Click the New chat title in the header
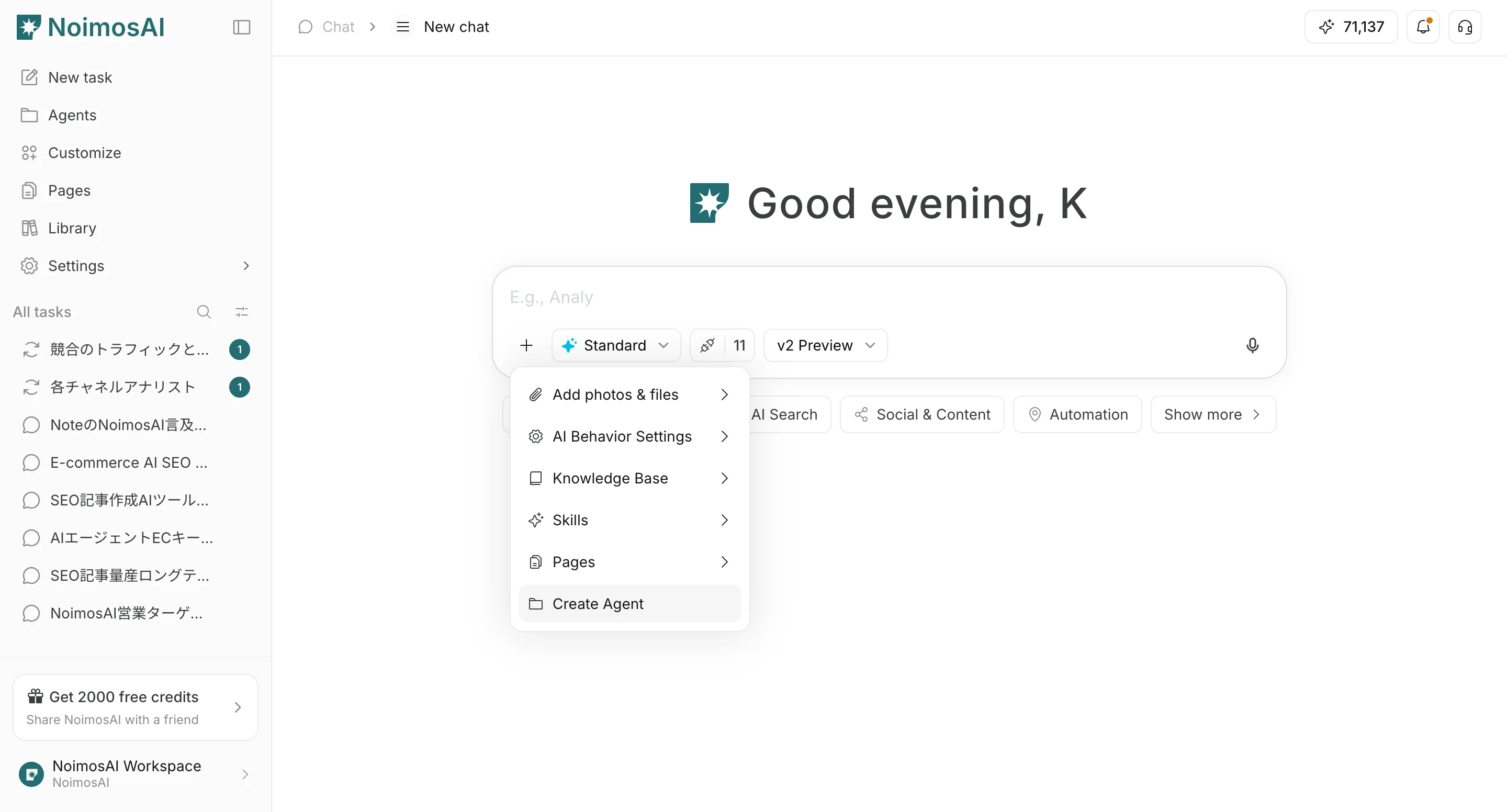Screen dimensions: 1507x812 pos(456,27)
